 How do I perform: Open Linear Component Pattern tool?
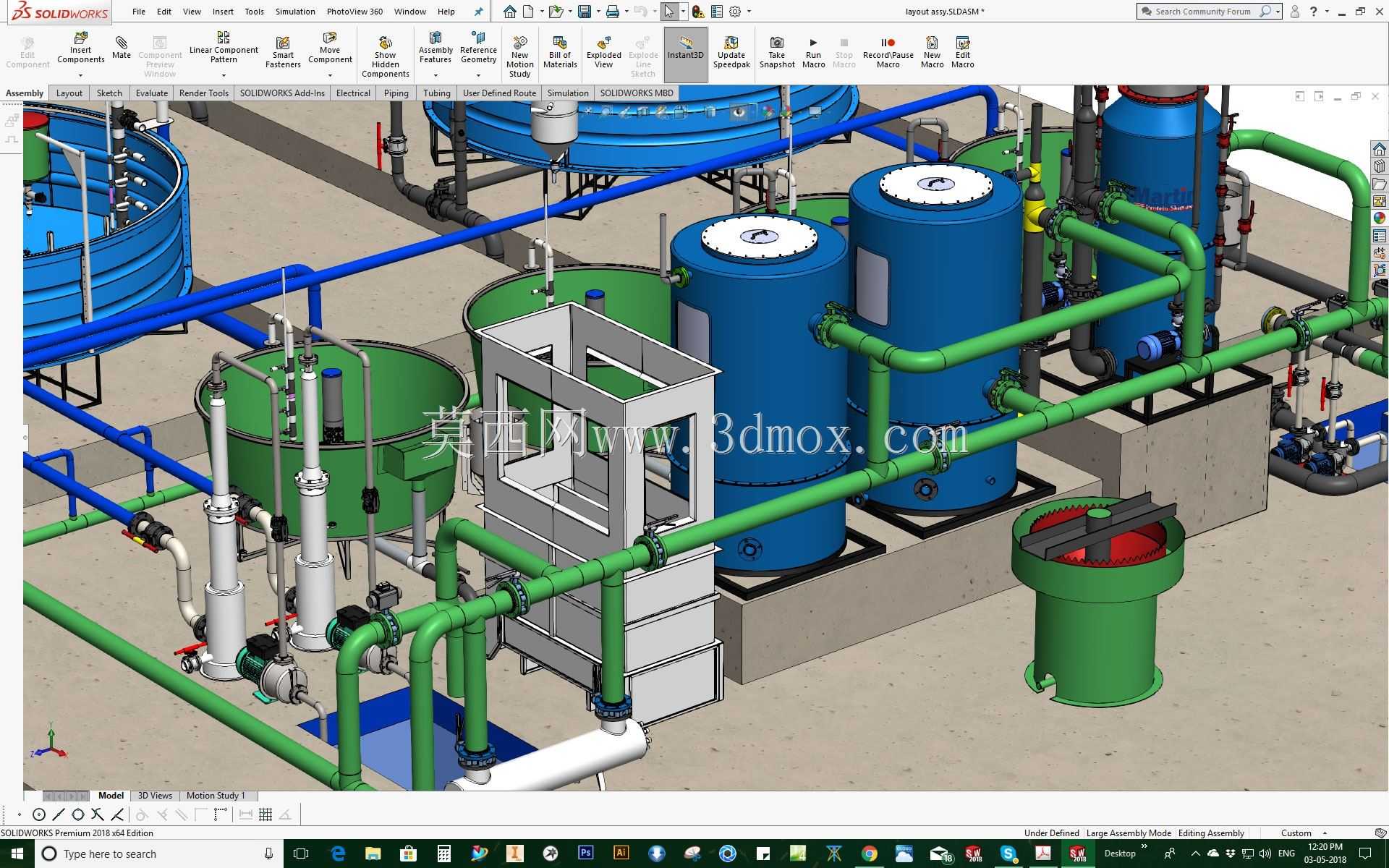tap(224, 48)
